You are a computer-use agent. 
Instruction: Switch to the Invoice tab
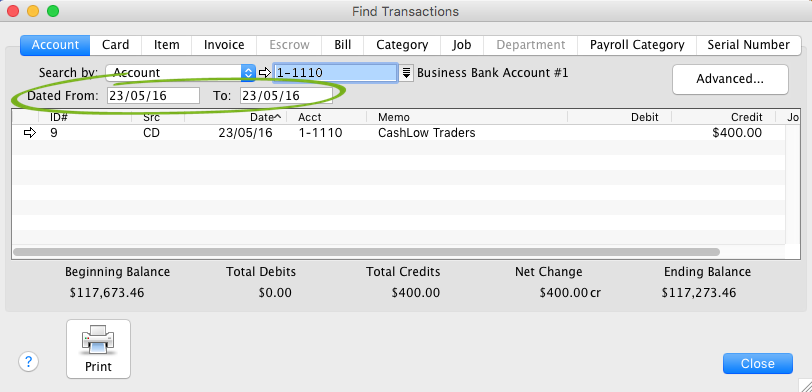tap(224, 45)
